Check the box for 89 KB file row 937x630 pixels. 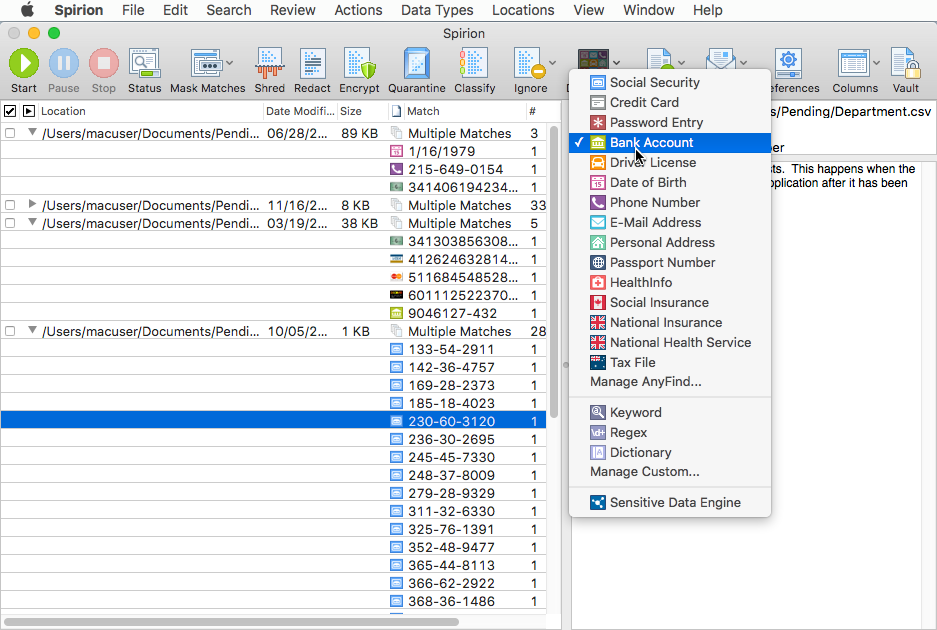pos(10,133)
